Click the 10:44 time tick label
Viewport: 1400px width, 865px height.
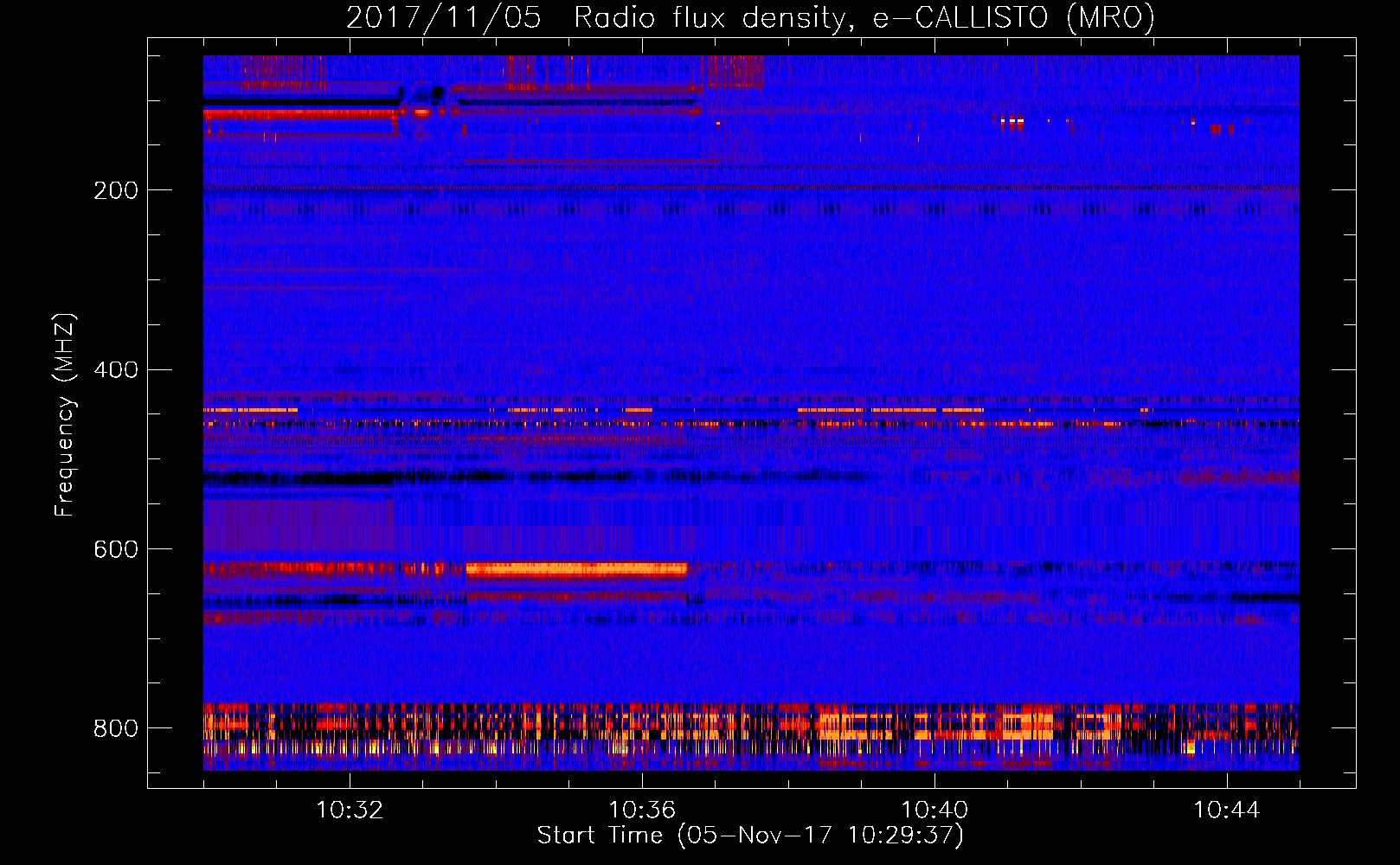click(1227, 811)
